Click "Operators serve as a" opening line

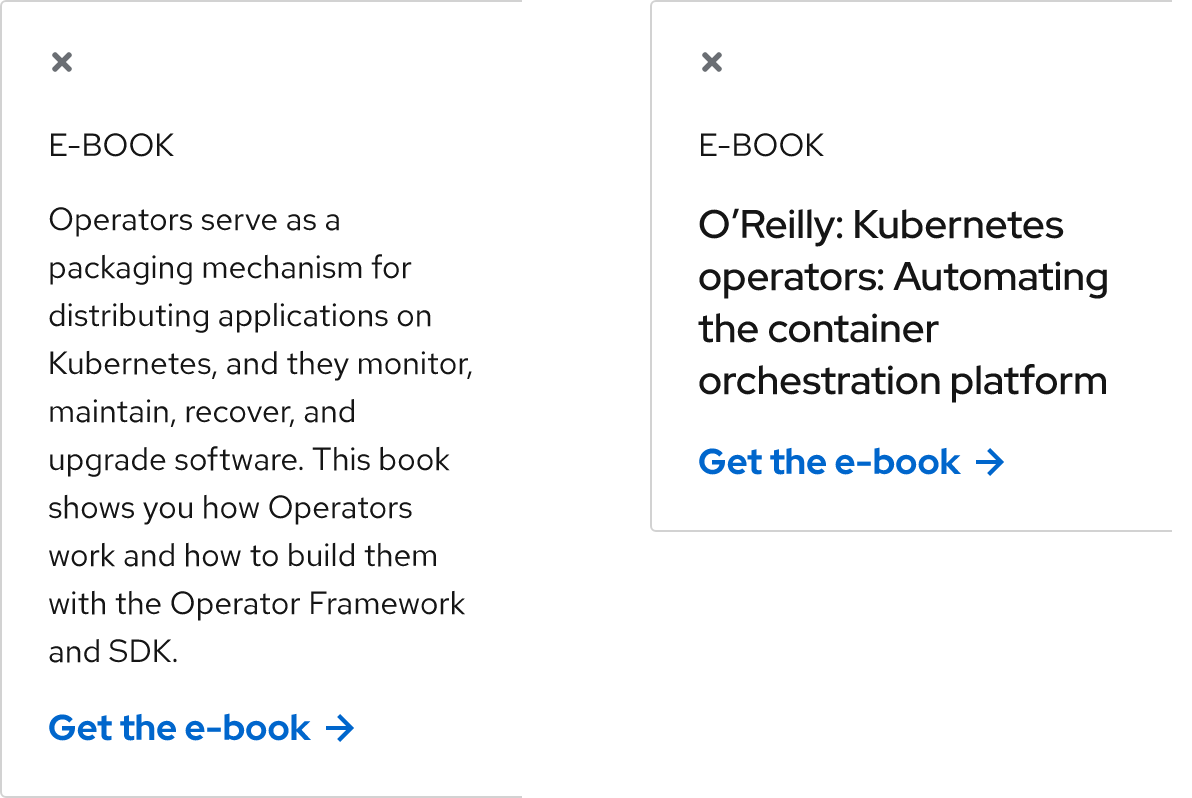click(194, 220)
